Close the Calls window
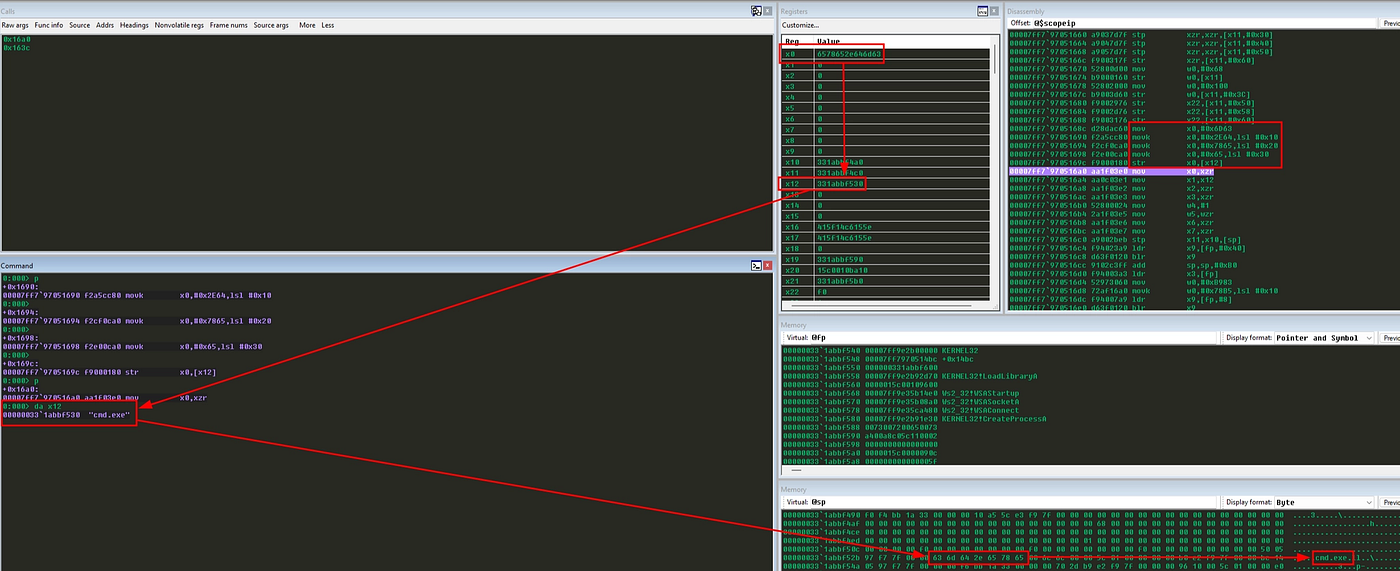 click(x=769, y=10)
